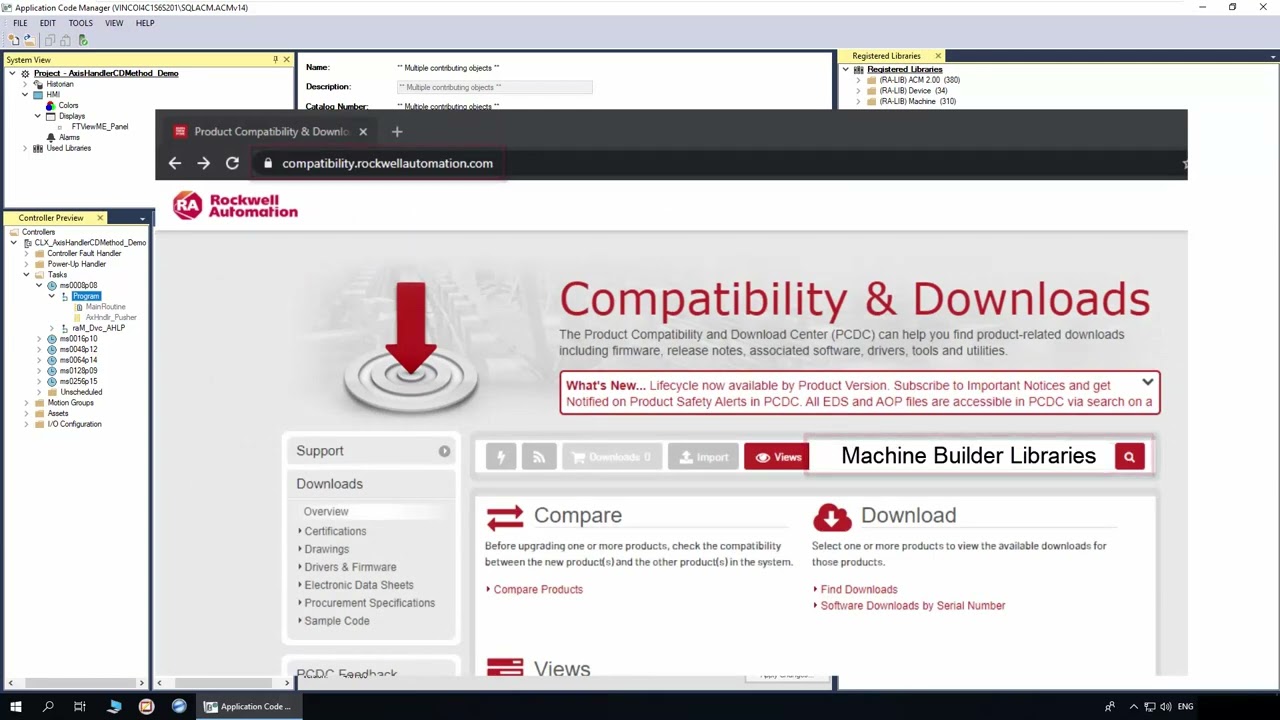Click the ms0008p08 task clock icon
Image resolution: width=1280 pixels, height=720 pixels.
pyautogui.click(x=52, y=285)
